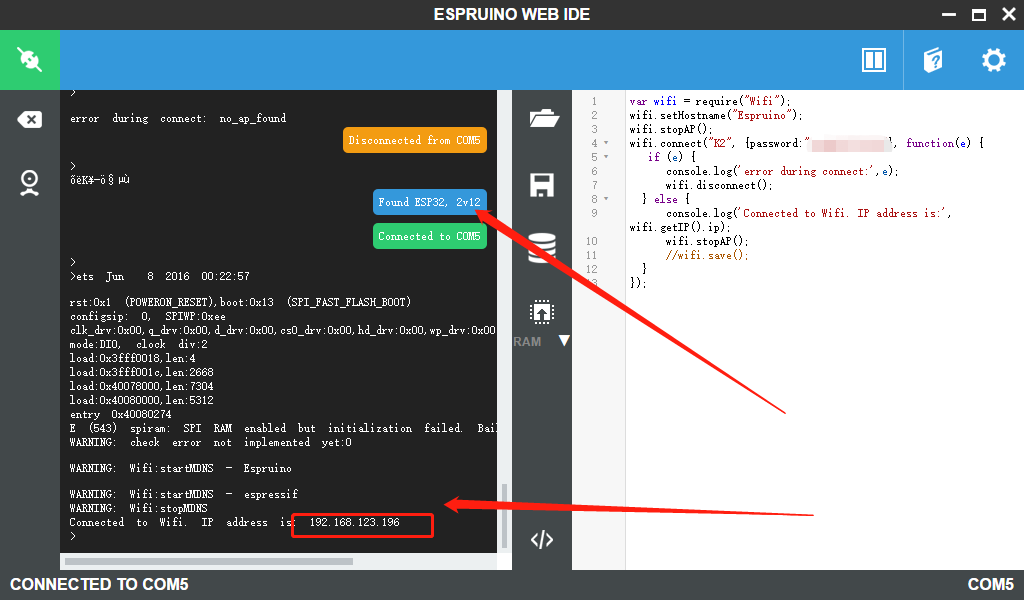The width and height of the screenshot is (1024, 600).
Task: Click the green connect/disconnect plug icon
Action: pos(29,60)
